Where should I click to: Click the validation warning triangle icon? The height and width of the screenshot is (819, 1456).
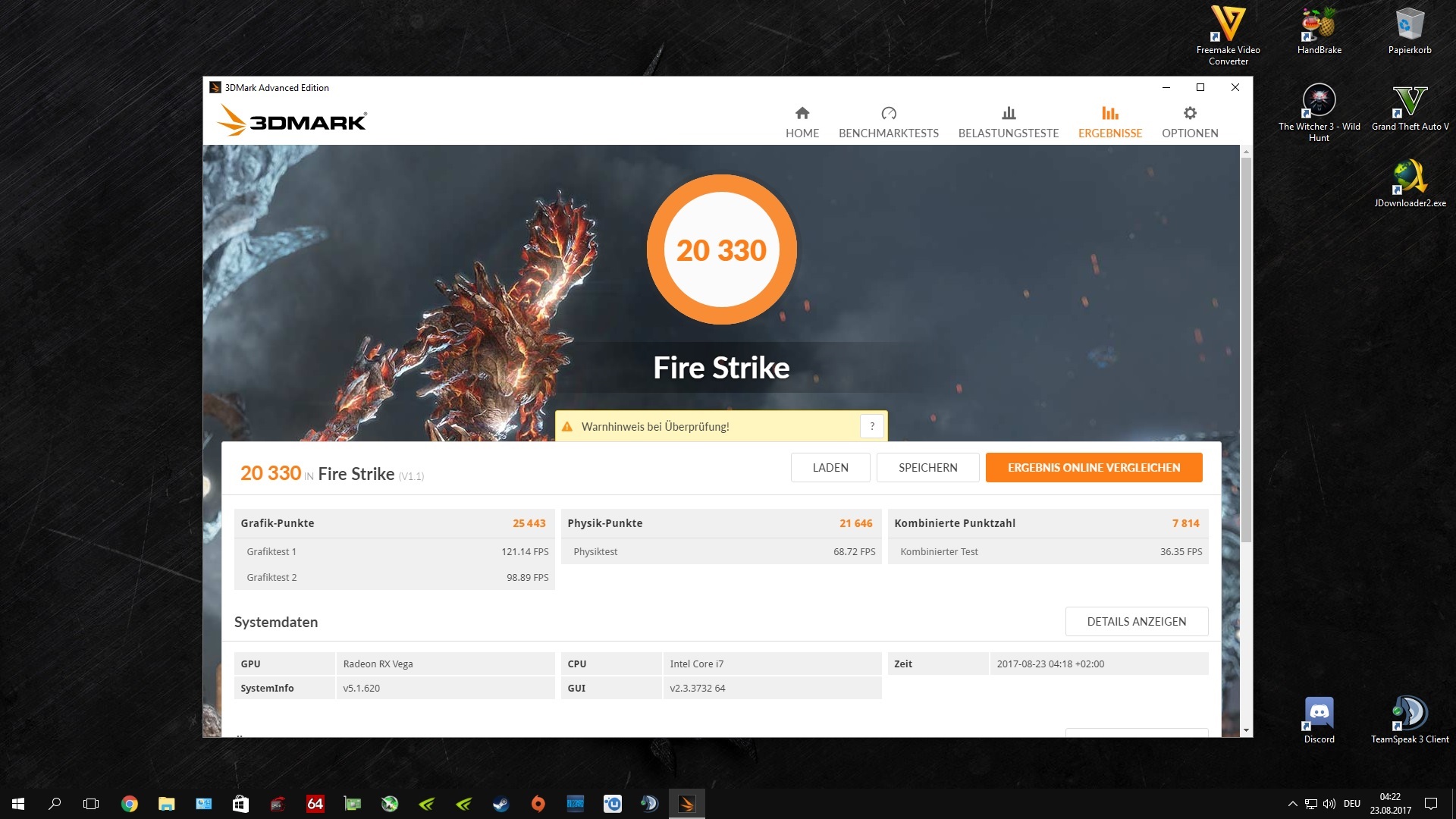click(567, 427)
